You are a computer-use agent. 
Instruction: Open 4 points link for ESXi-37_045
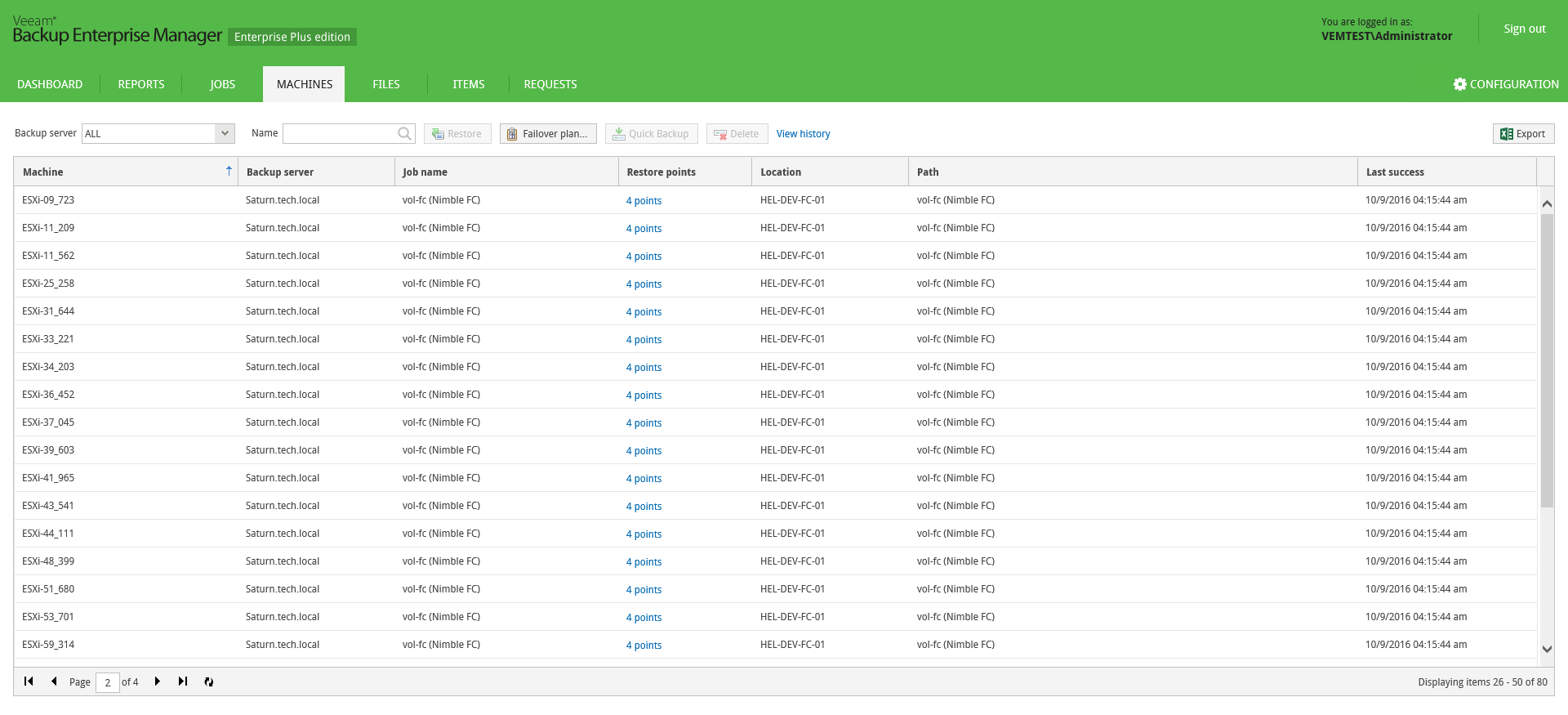(644, 423)
